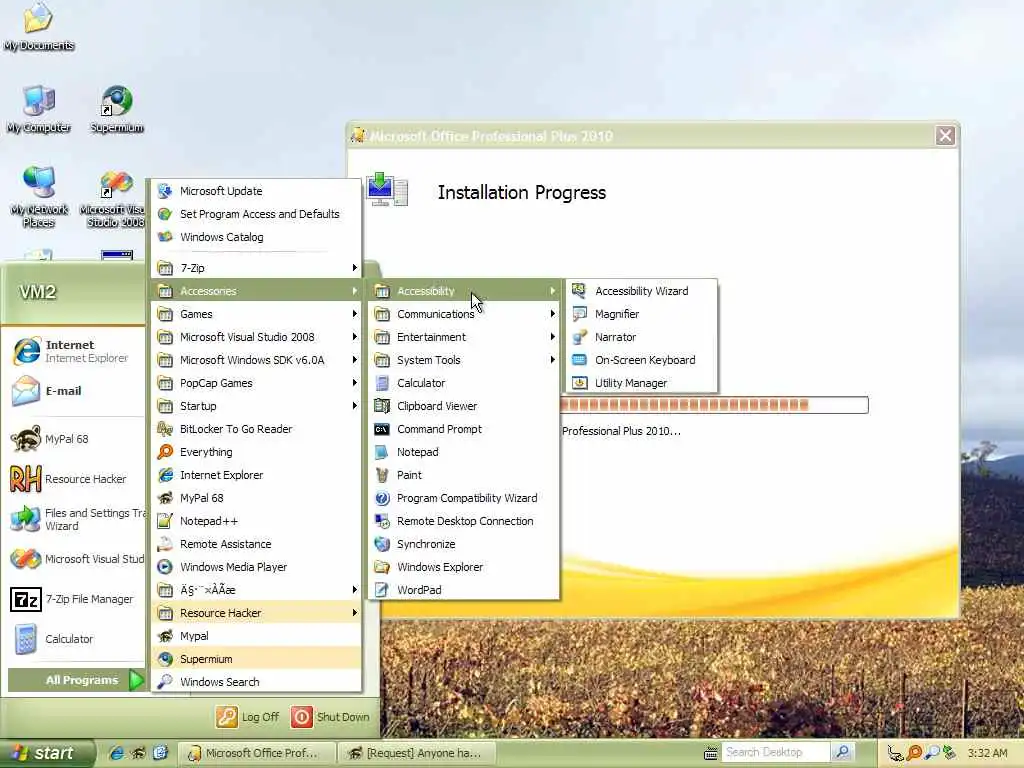Click the Calculator icon in Accessories menu
This screenshot has width=1024, height=768.
[382, 383]
